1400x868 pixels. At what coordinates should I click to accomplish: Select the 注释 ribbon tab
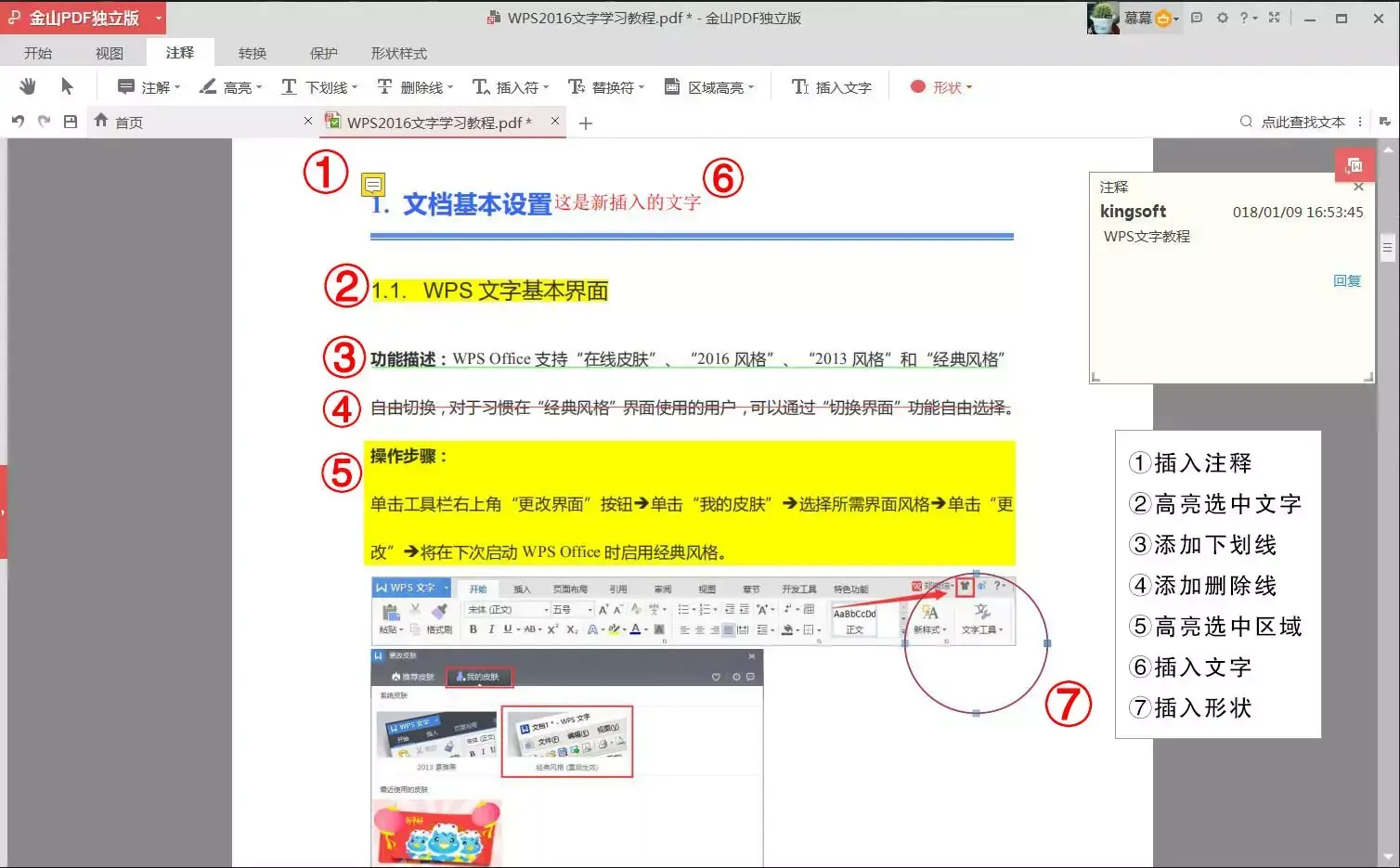click(x=180, y=52)
